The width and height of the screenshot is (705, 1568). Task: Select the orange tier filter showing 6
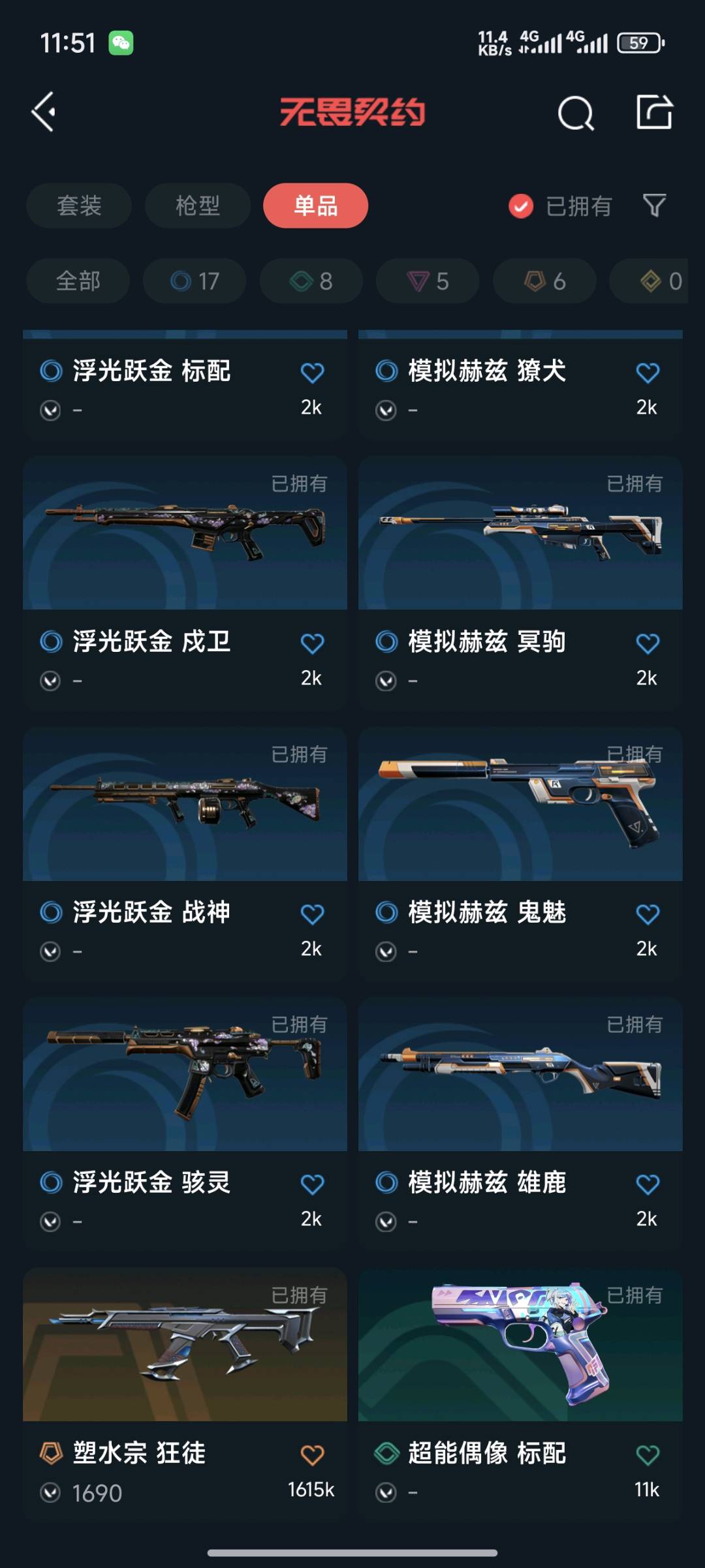tap(544, 281)
